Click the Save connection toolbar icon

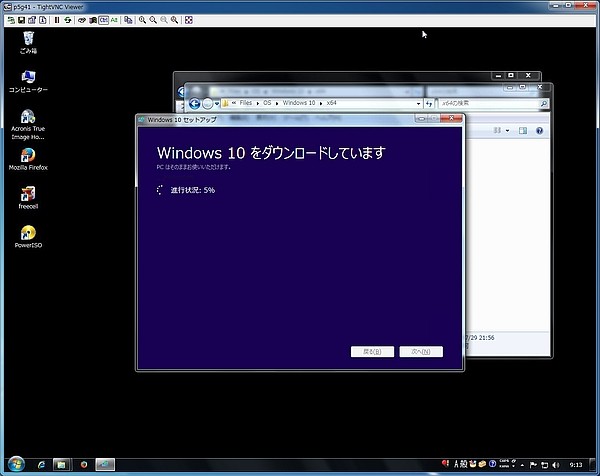(22, 20)
